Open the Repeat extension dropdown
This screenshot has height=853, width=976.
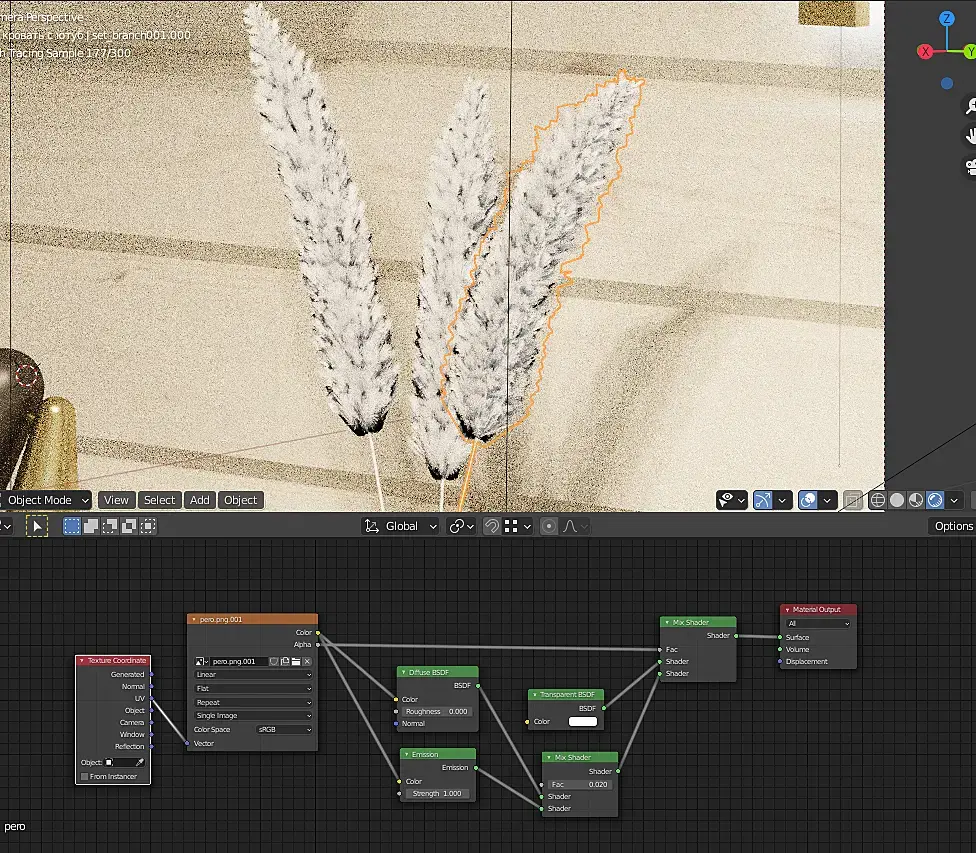(253, 702)
